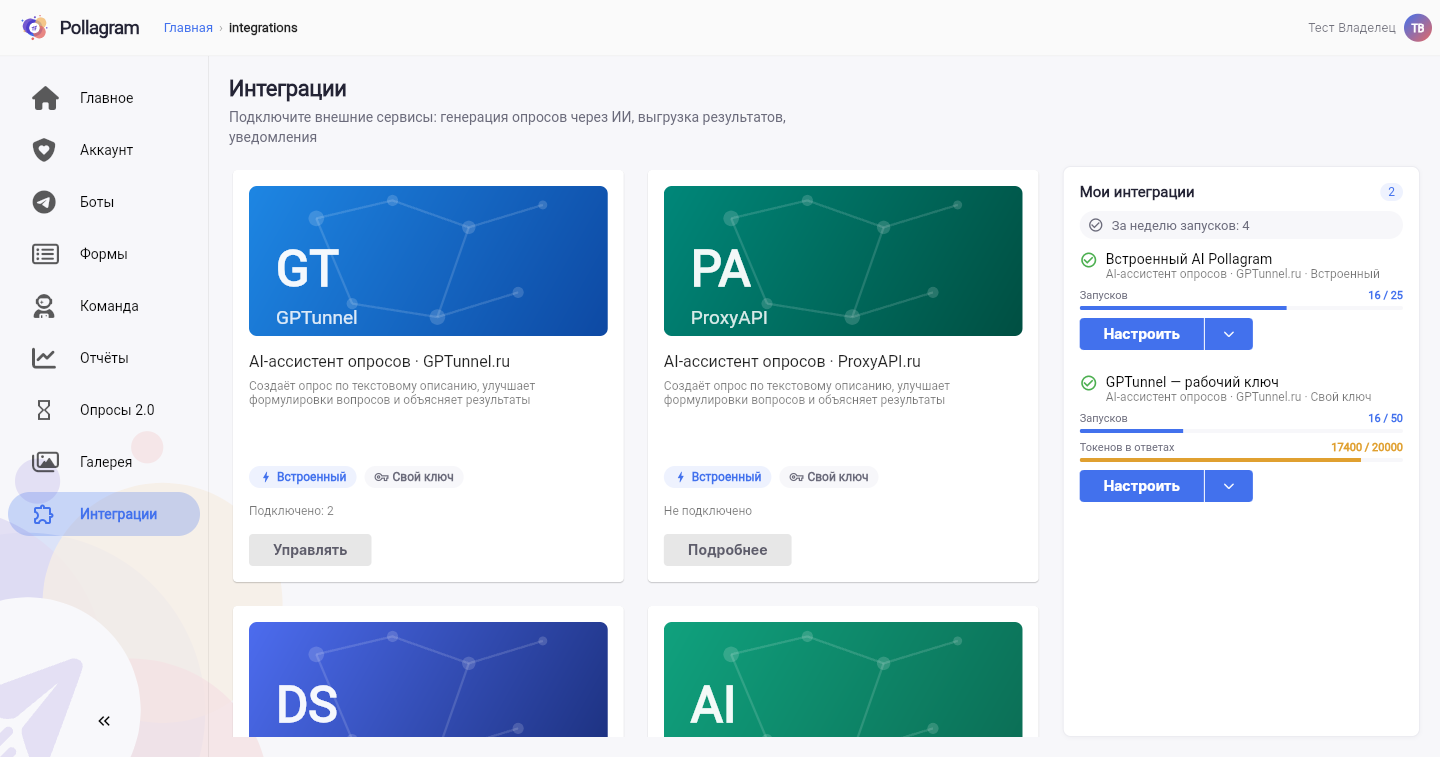
Task: Click the green check icon beside GPTunnel — рабочий ключ
Action: click(x=1089, y=383)
